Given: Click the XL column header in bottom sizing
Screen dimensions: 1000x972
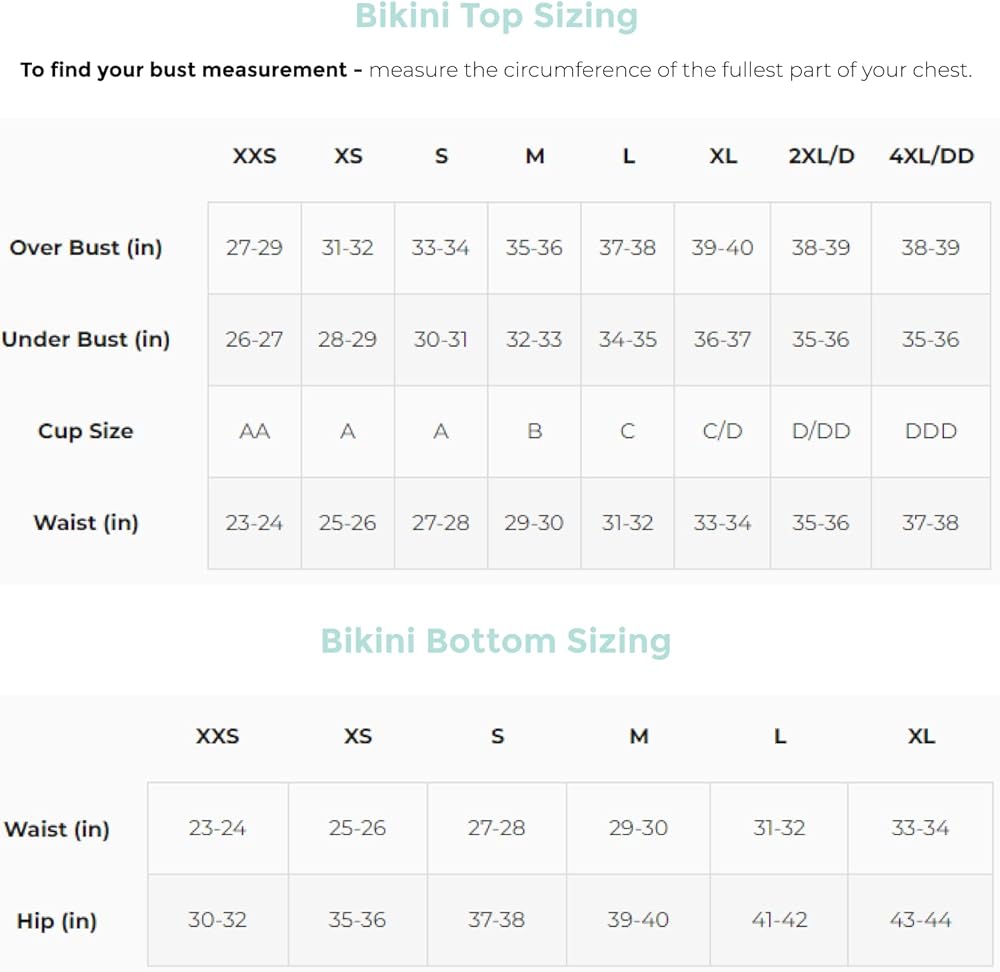Looking at the screenshot, I should pyautogui.click(x=921, y=737).
